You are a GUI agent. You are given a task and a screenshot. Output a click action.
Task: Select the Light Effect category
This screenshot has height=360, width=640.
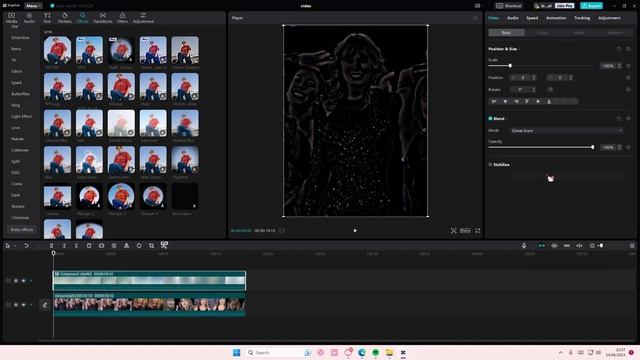tap(21, 116)
